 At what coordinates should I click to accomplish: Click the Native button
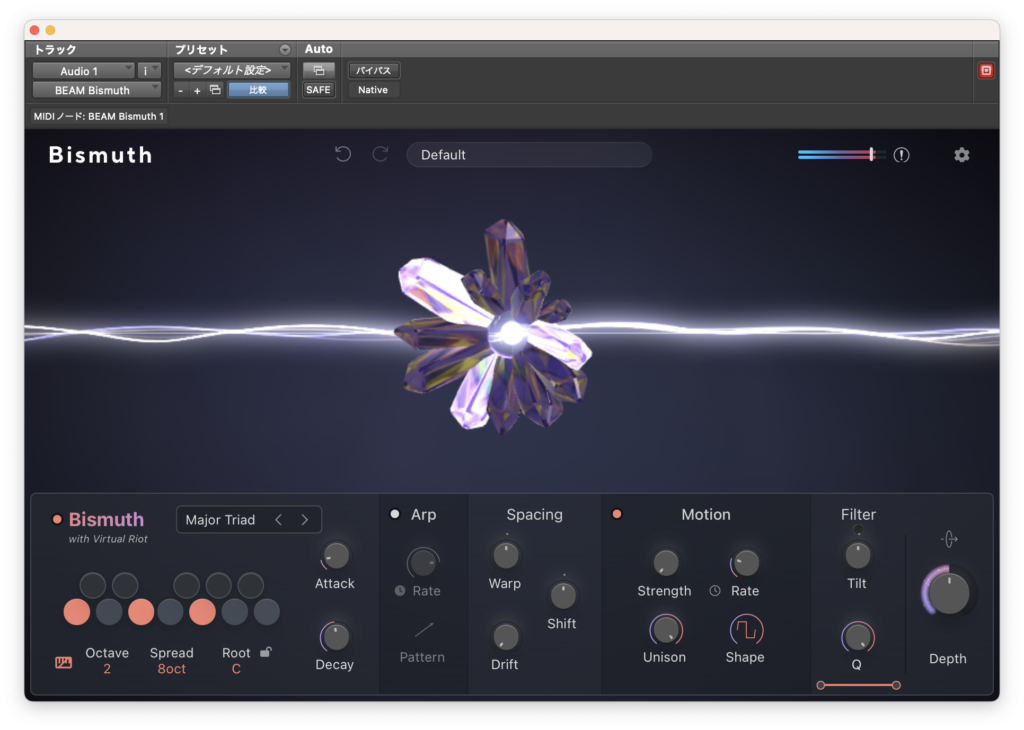tap(373, 89)
